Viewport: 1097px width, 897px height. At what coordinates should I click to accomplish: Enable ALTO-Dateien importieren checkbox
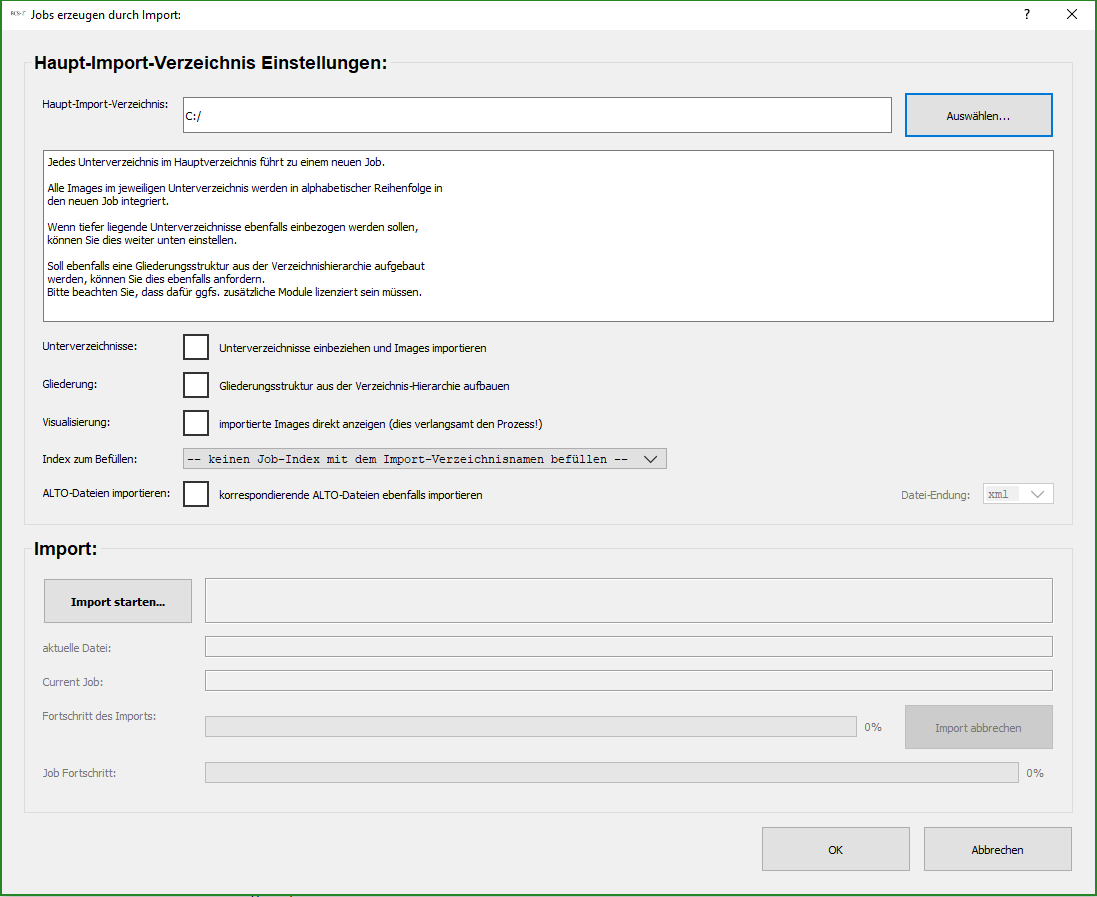tap(196, 494)
